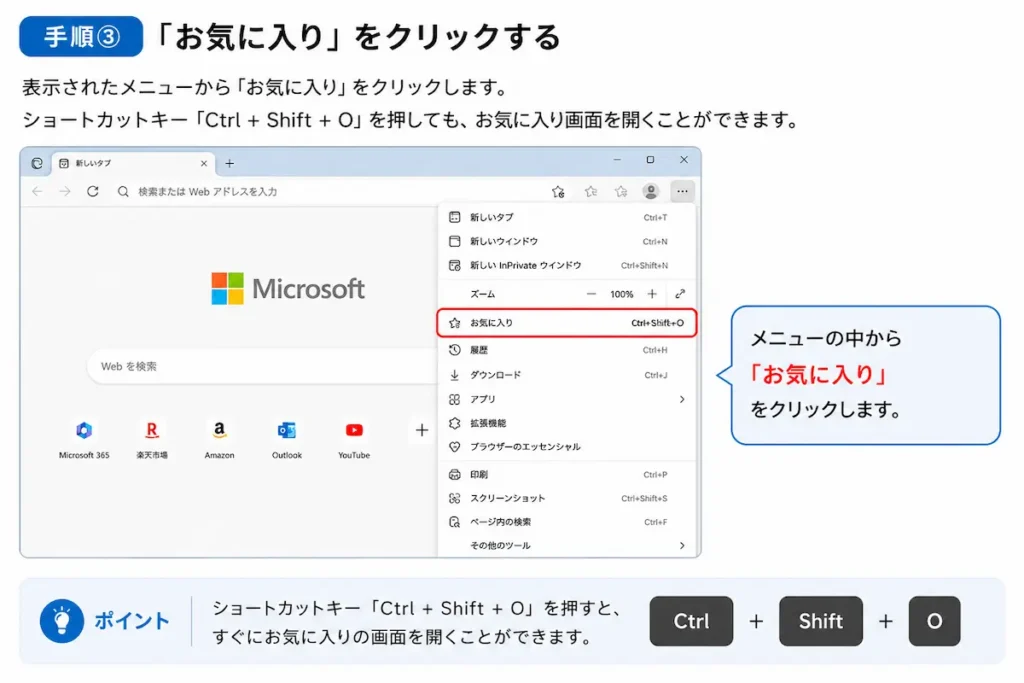
Task: Click the Web を検索 search box
Action: [261, 366]
